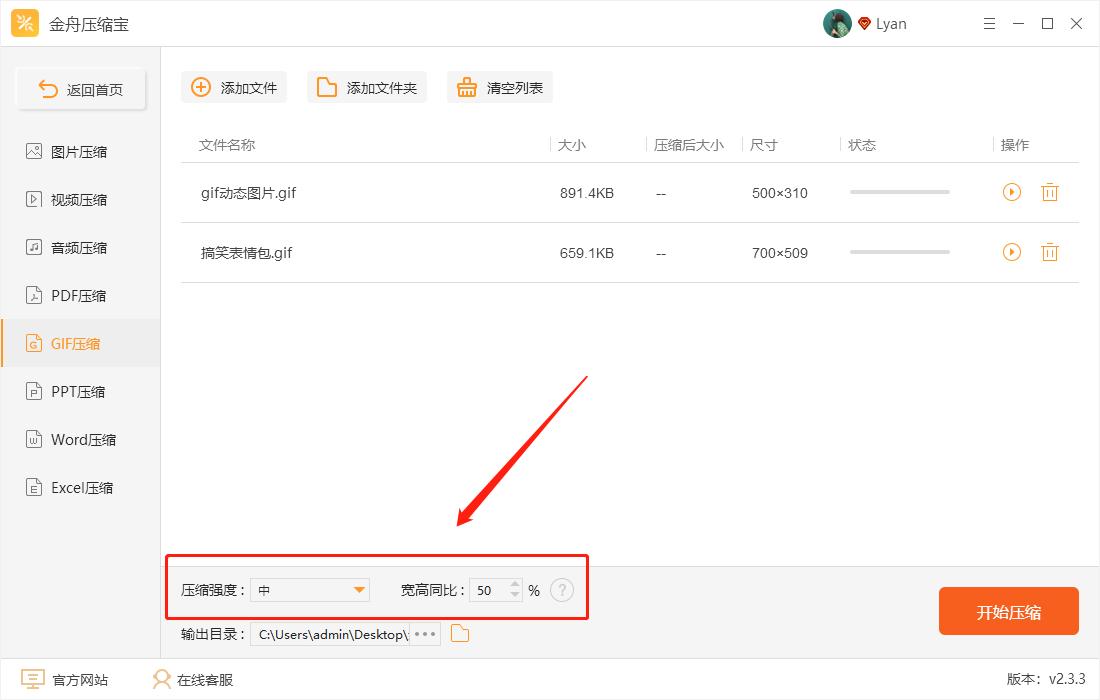Select 图片压缩 in the sidebar
The height and width of the screenshot is (700, 1100).
pyautogui.click(x=75, y=151)
